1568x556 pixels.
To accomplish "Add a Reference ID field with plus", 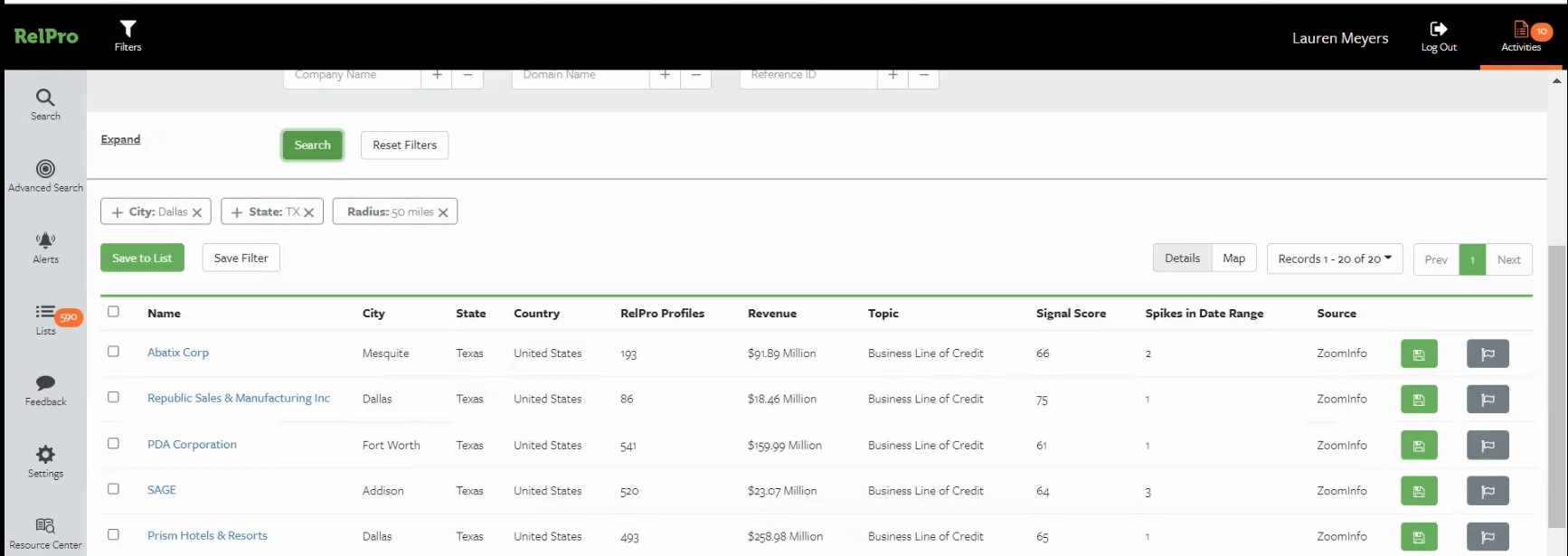I will click(x=893, y=76).
